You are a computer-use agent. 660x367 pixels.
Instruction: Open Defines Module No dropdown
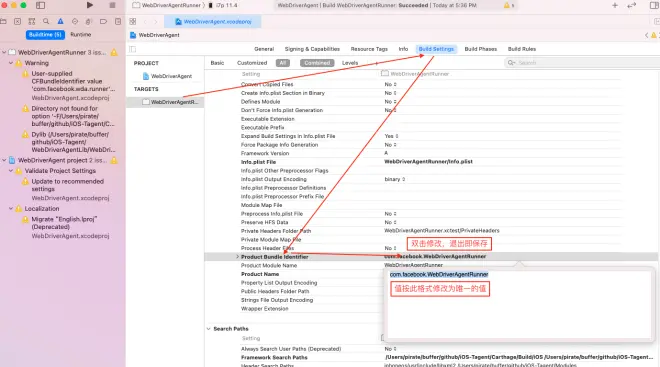(x=391, y=101)
